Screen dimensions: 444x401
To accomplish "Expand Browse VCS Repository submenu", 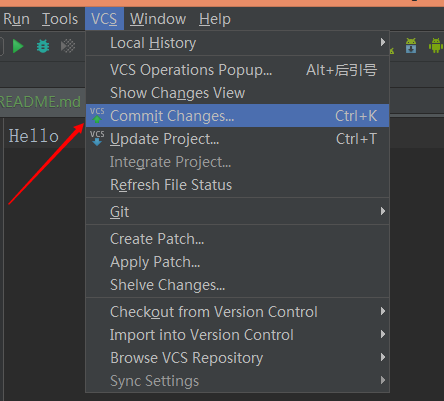I will (x=237, y=358).
